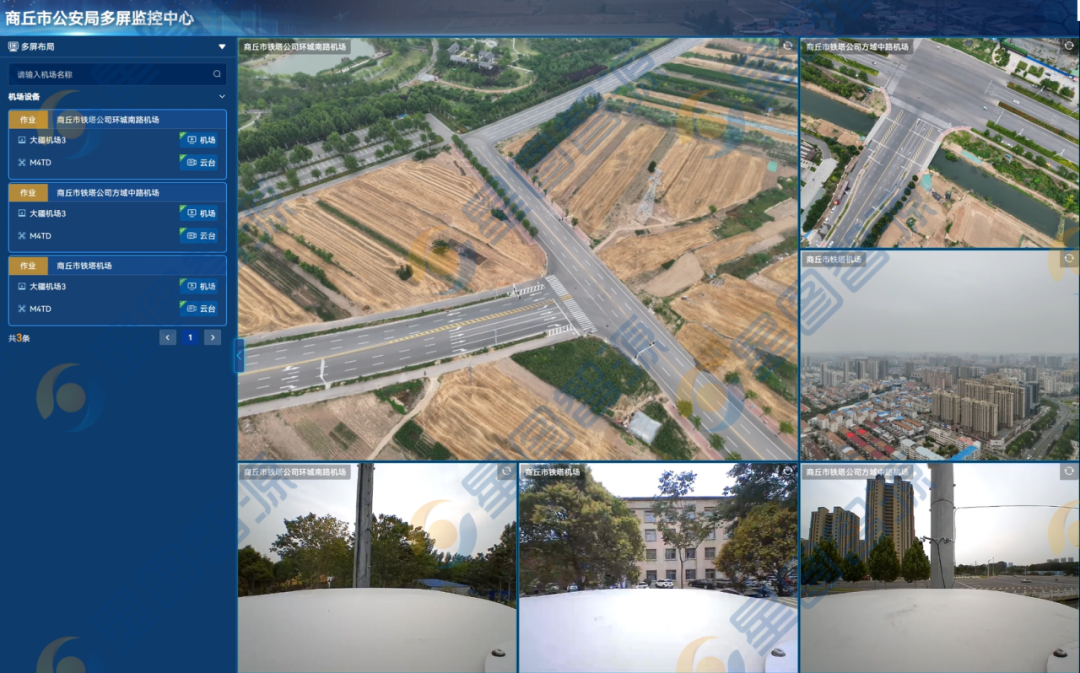1080x673 pixels.
Task: Click the 商丘市公安局多屏监控中心 title
Action: pos(99,18)
